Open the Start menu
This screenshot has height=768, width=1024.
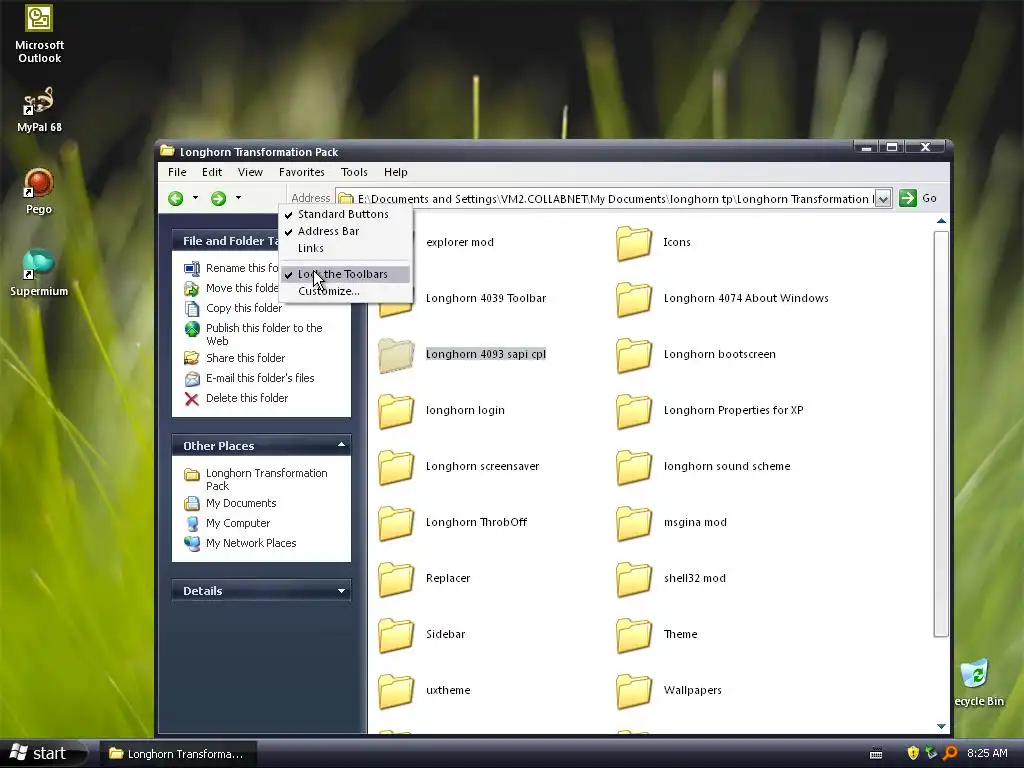tap(43, 754)
